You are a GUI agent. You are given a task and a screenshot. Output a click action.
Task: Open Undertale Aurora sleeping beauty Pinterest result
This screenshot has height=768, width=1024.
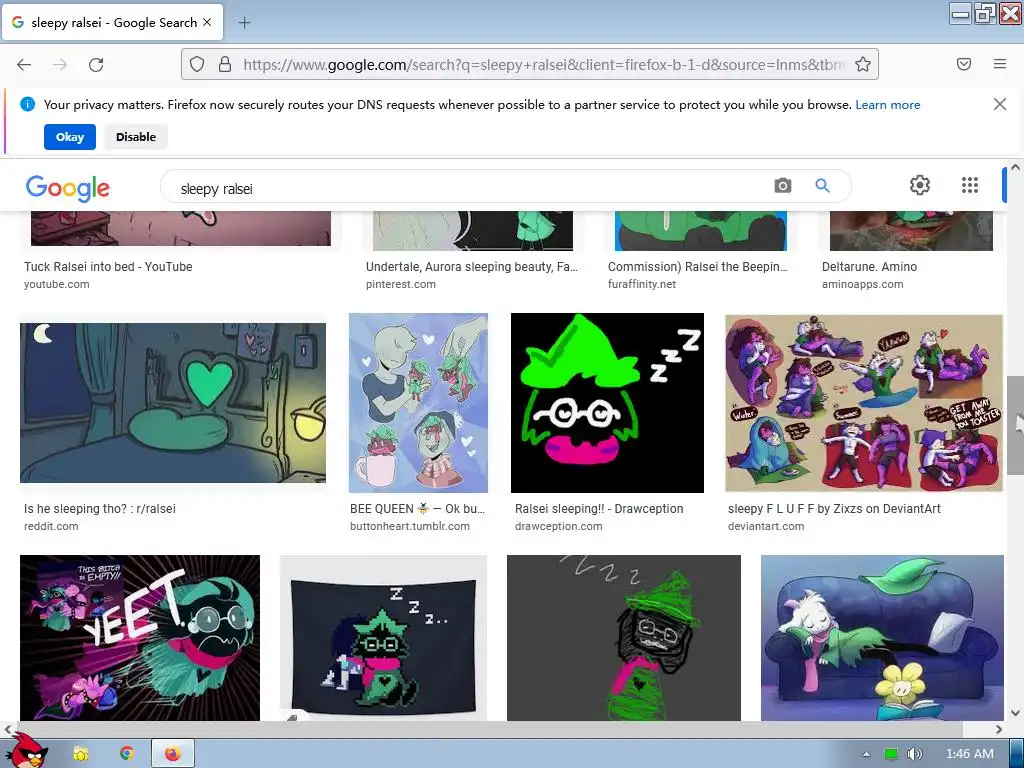click(472, 266)
